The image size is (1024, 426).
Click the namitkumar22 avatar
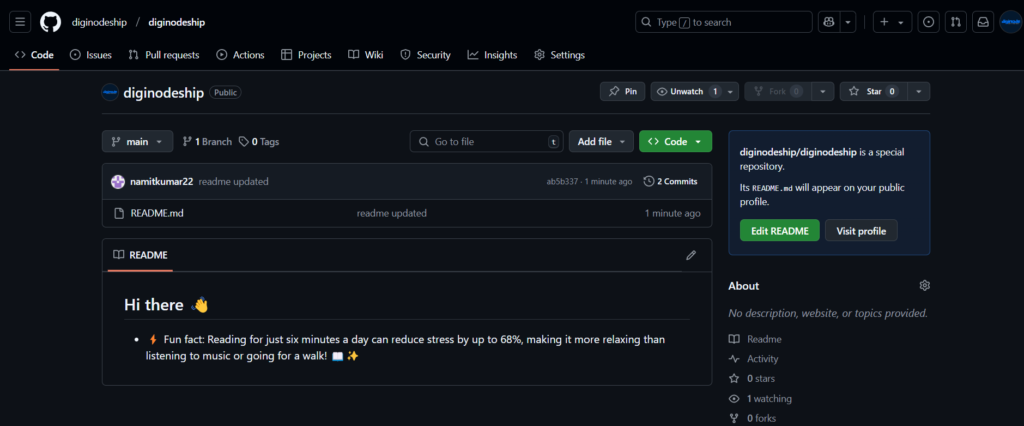coord(118,182)
